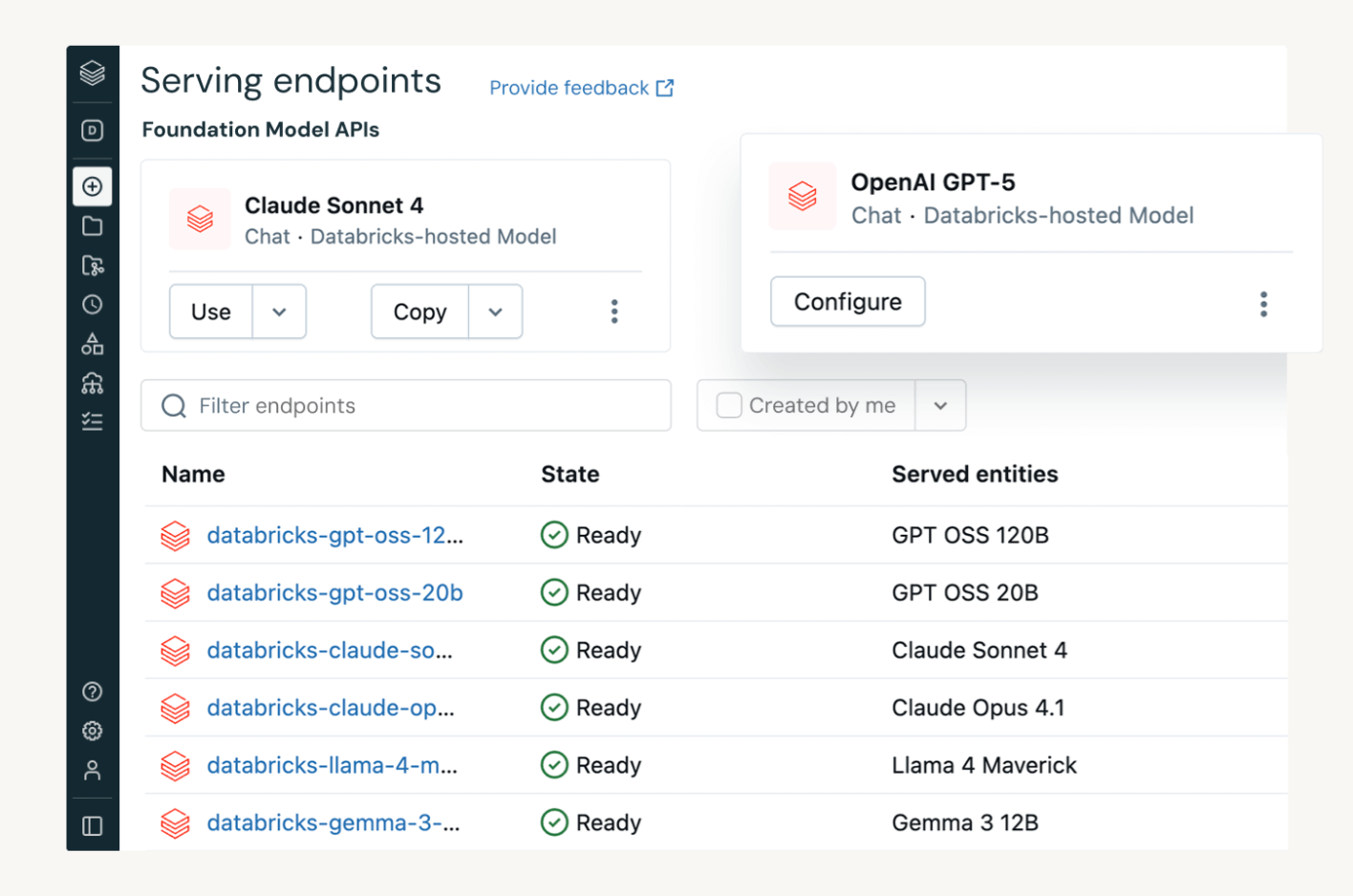Click the Databricks logo in sidebar
The image size is (1353, 896).
pos(93,73)
